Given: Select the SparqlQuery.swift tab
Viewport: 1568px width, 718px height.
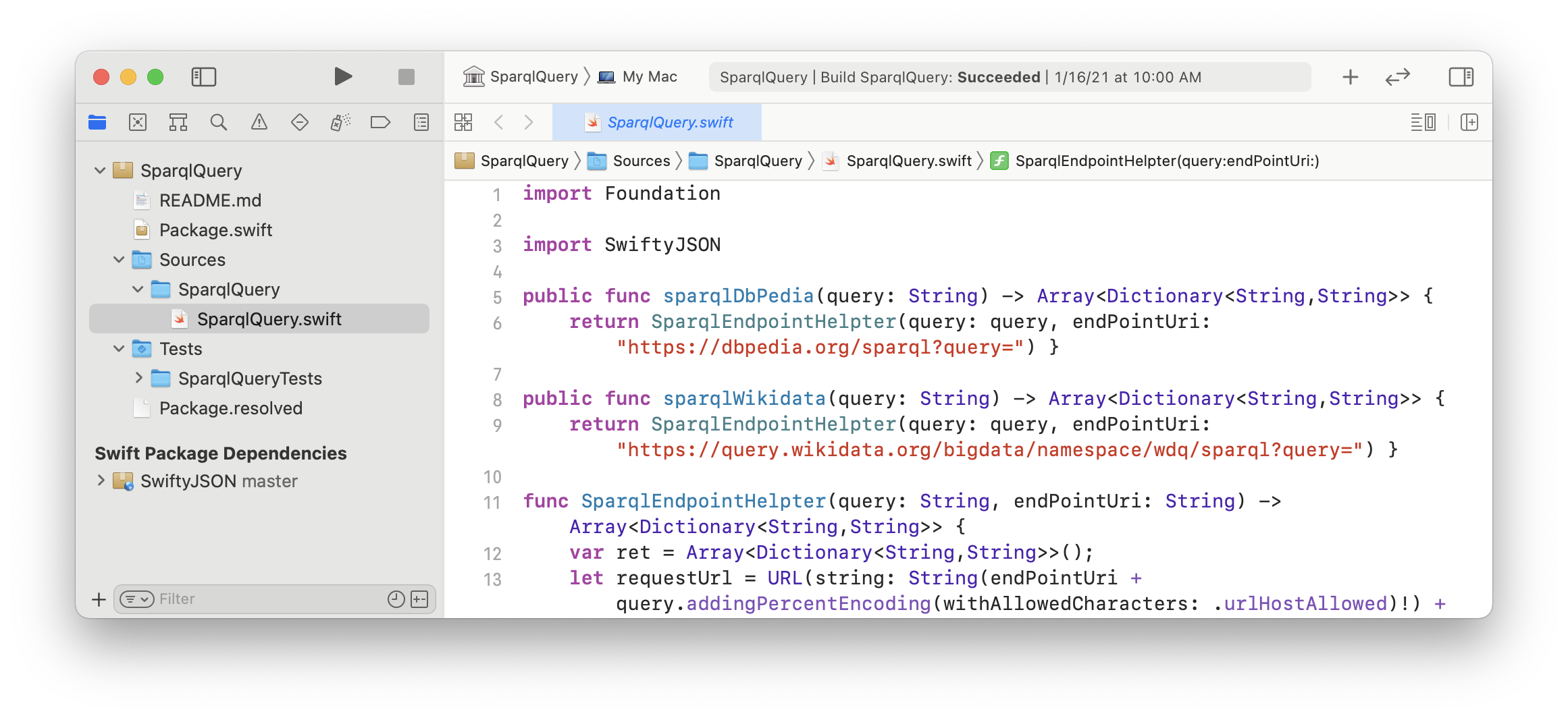Looking at the screenshot, I should pyautogui.click(x=669, y=122).
